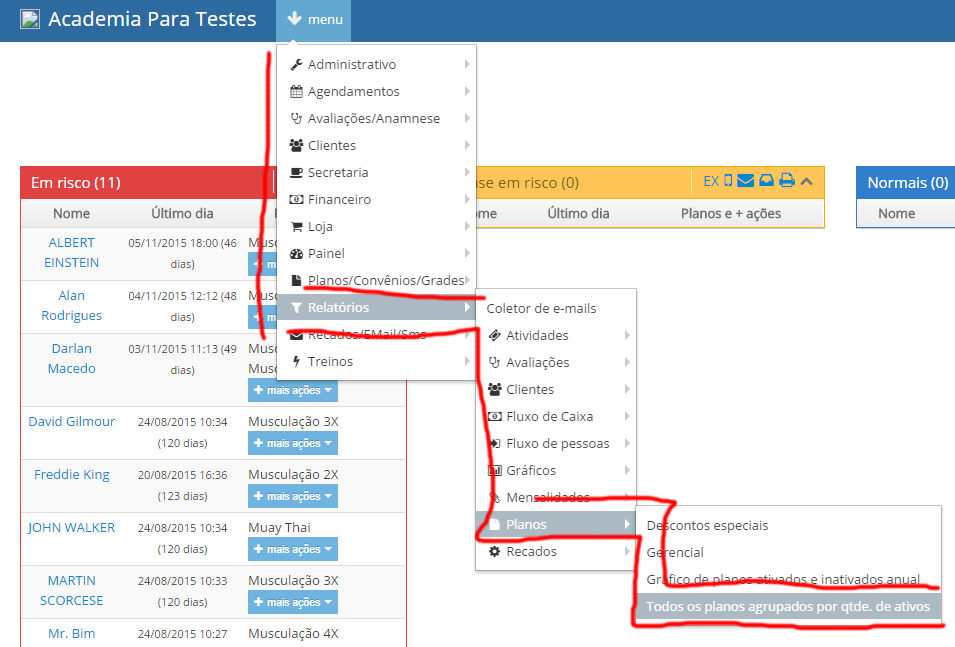Open the Treinos menu item
Image resolution: width=955 pixels, height=647 pixels.
coord(330,362)
